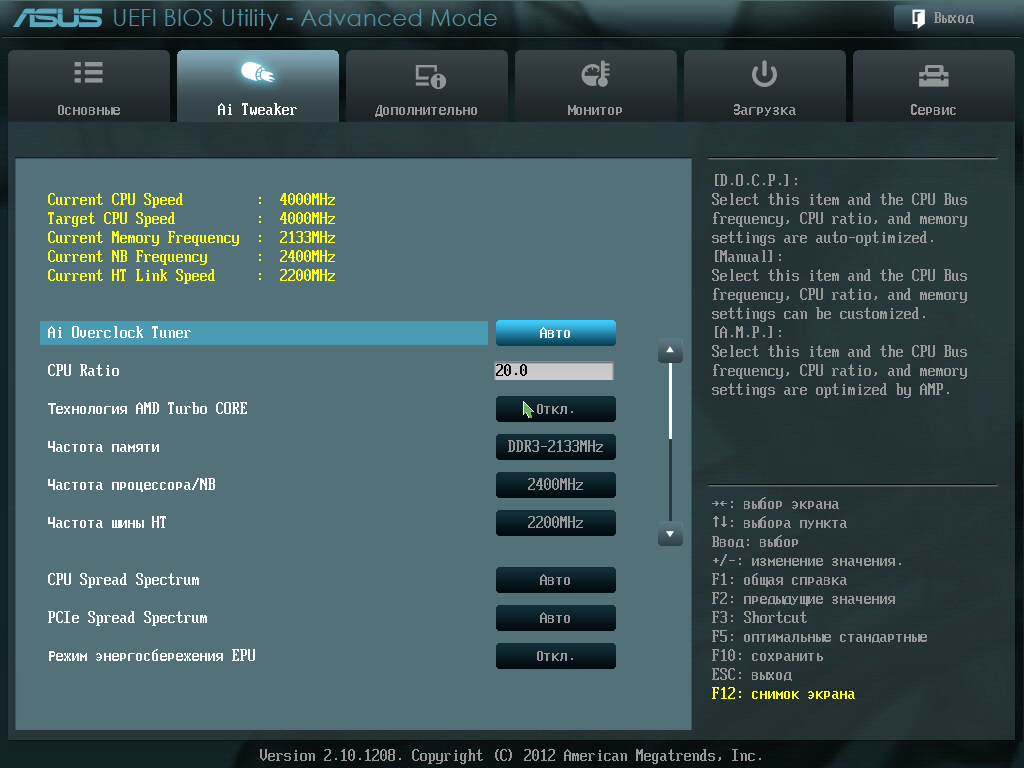Image resolution: width=1024 pixels, height=768 pixels.
Task: Click the F1: общая справка hint
Action: (x=779, y=581)
